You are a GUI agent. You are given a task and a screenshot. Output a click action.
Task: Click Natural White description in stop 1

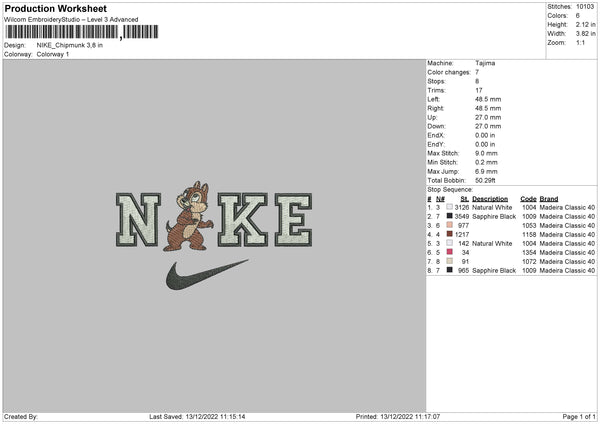pyautogui.click(x=492, y=207)
